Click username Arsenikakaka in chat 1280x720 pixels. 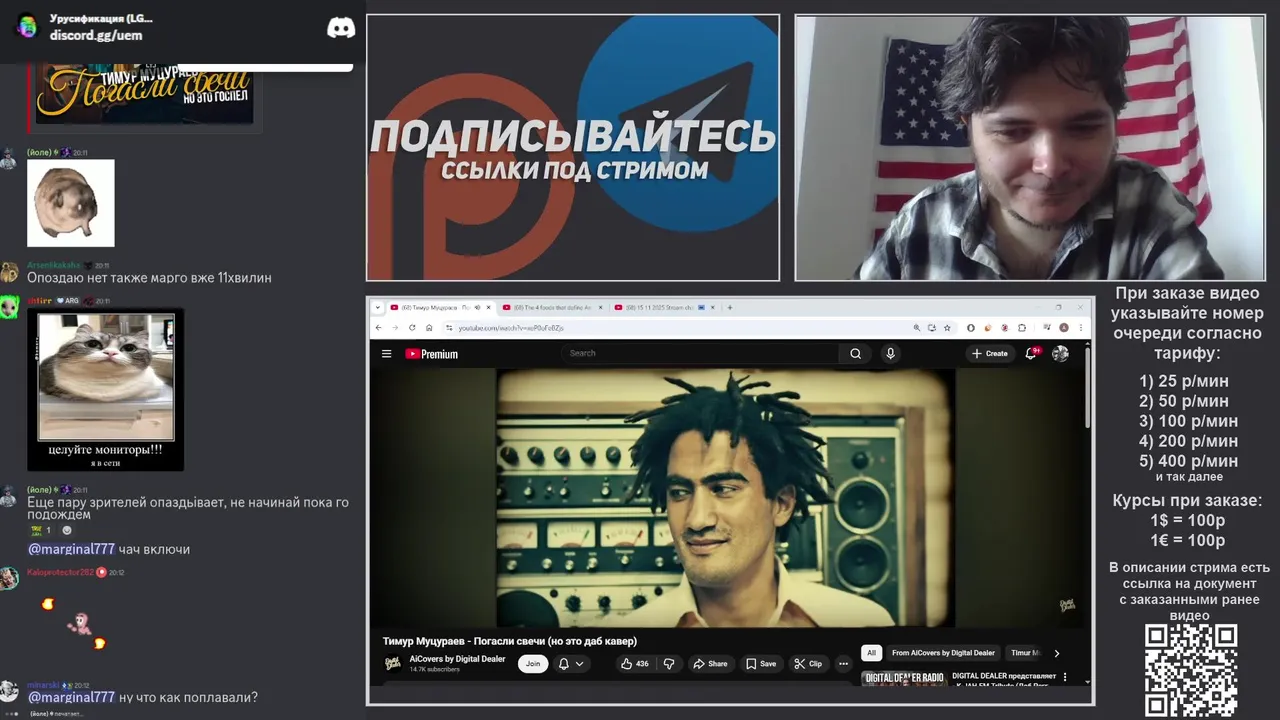(54, 265)
